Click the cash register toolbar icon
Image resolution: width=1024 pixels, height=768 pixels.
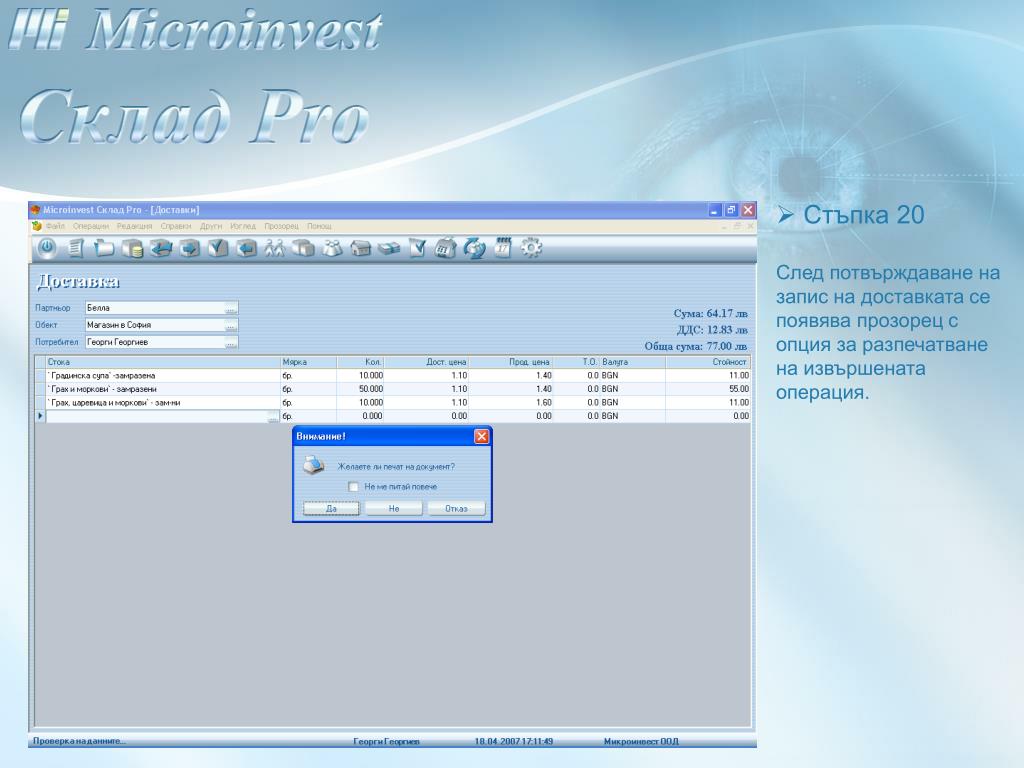click(445, 248)
